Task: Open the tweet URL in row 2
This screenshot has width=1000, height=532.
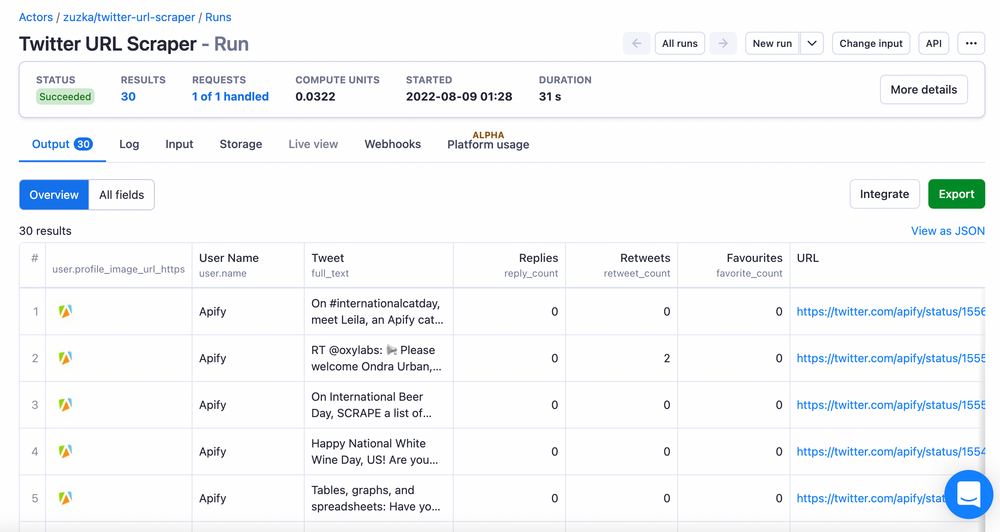Action: (x=891, y=358)
